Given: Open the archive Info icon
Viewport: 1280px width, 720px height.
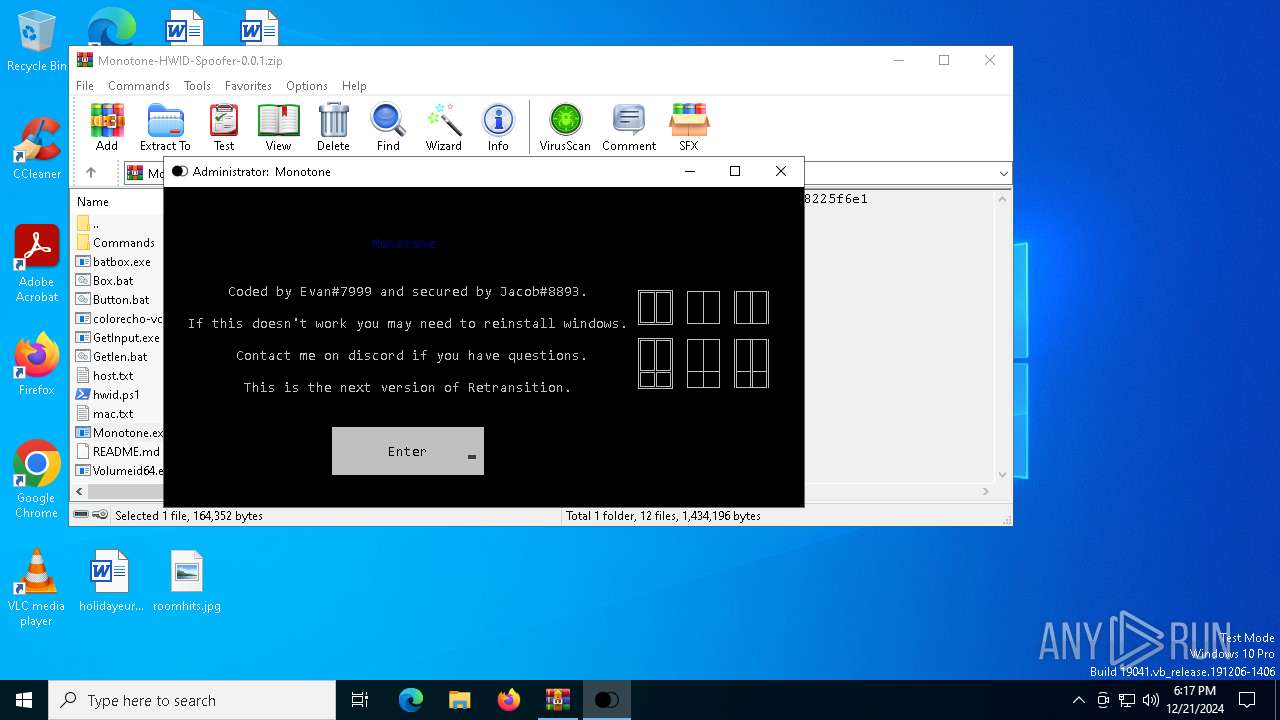Looking at the screenshot, I should [x=498, y=127].
